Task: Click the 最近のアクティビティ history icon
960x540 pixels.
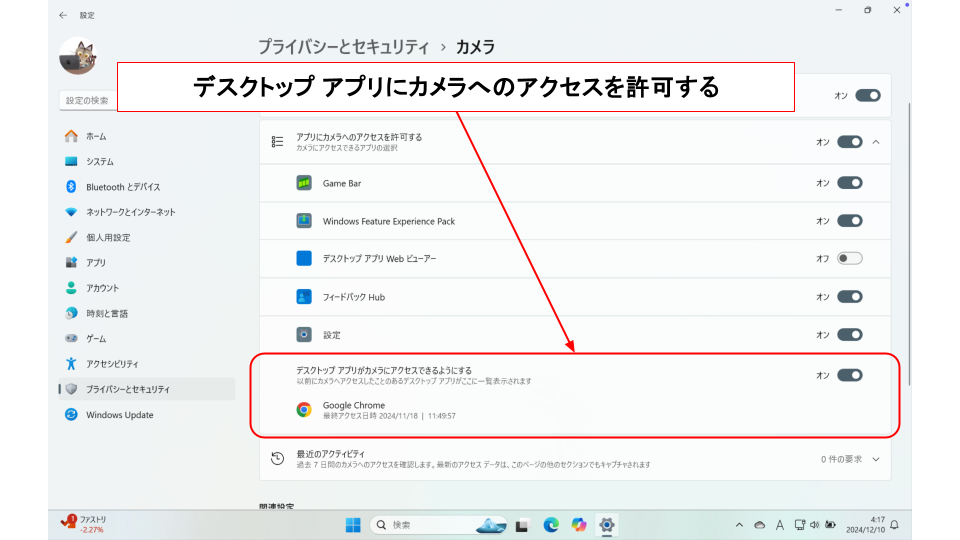Action: click(x=278, y=459)
